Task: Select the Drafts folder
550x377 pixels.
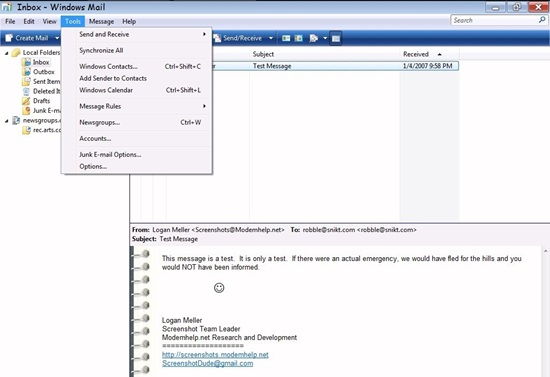Action: pos(41,101)
